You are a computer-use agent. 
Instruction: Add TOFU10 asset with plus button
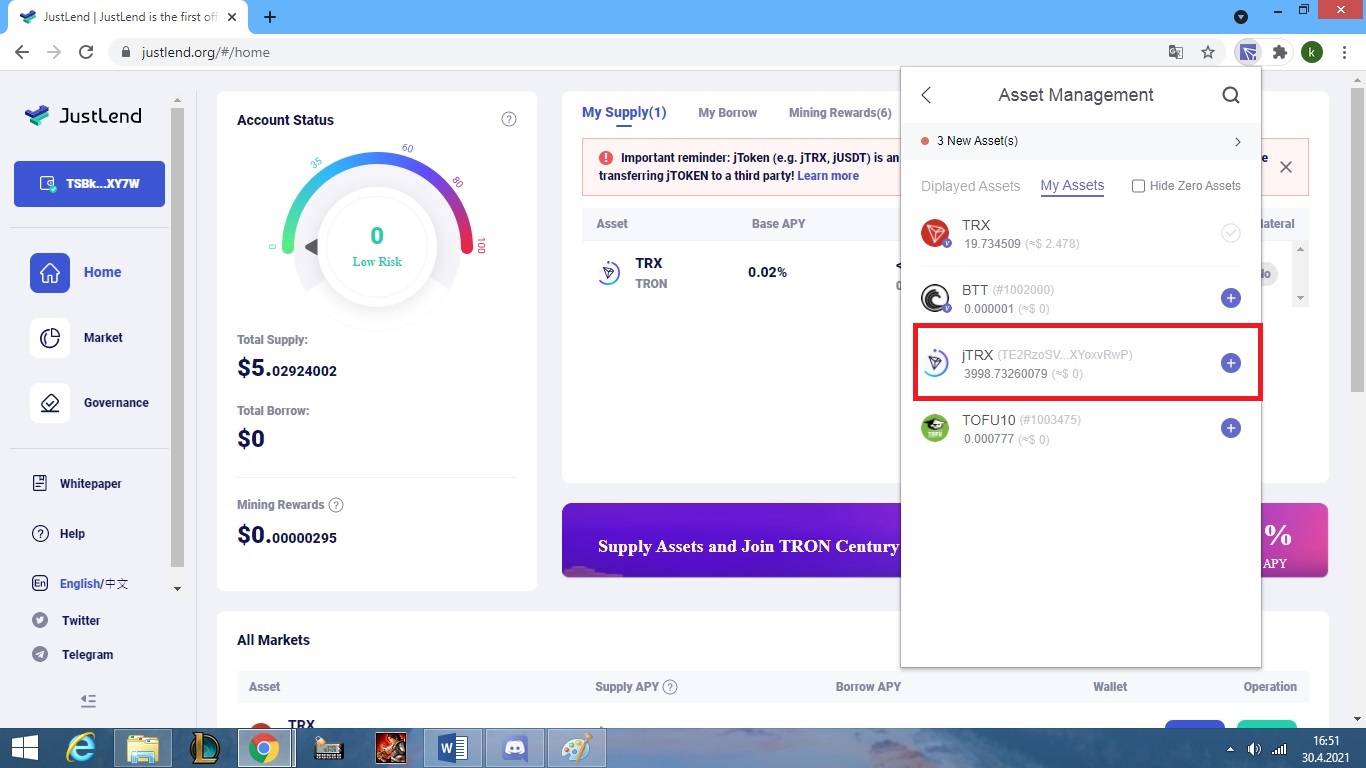(x=1231, y=428)
